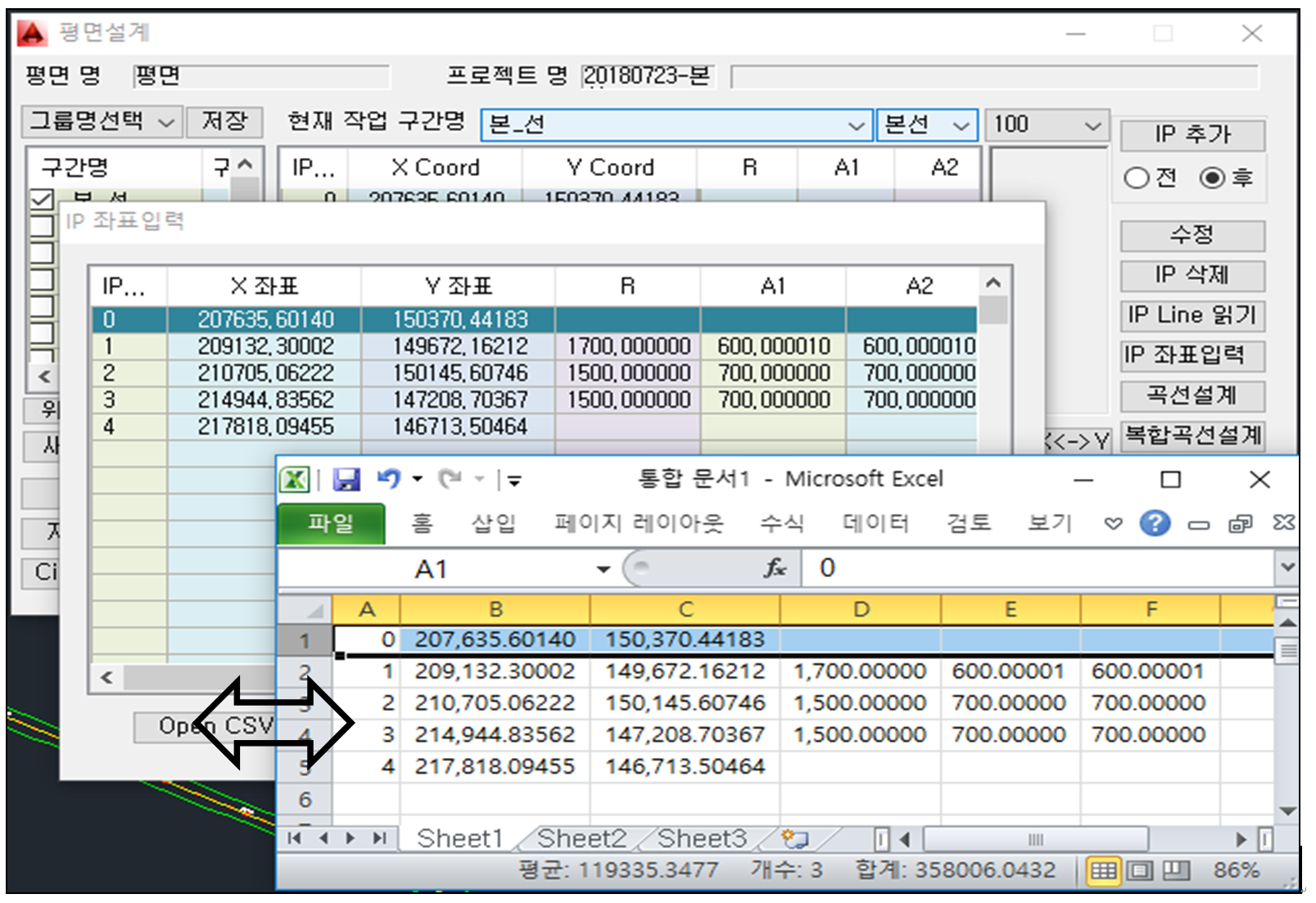Open the 100 value dropdown
The height and width of the screenshot is (903, 1316).
point(1092,125)
